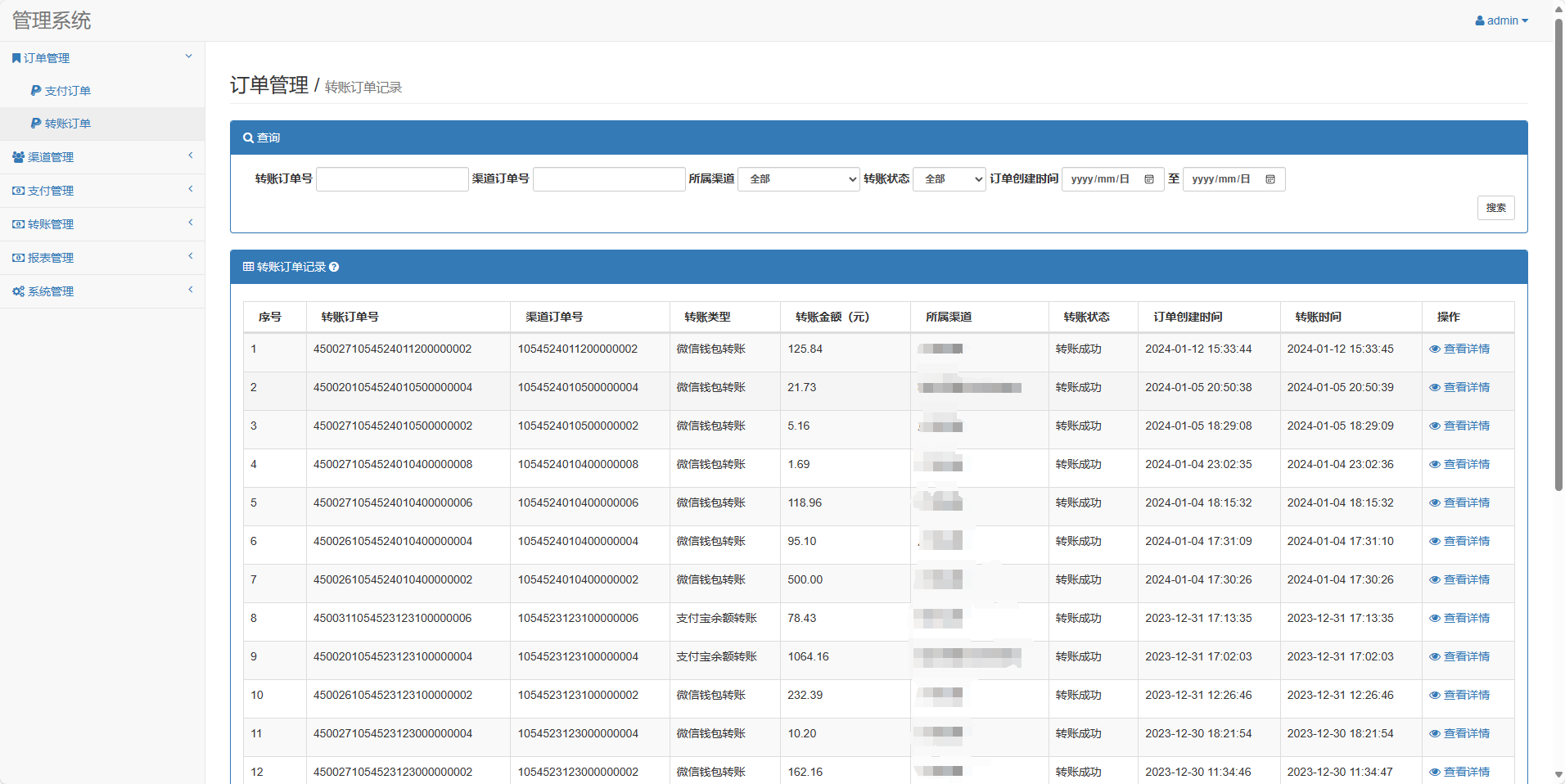
Task: Click eye icon for the 500.00 row
Action: (1435, 580)
